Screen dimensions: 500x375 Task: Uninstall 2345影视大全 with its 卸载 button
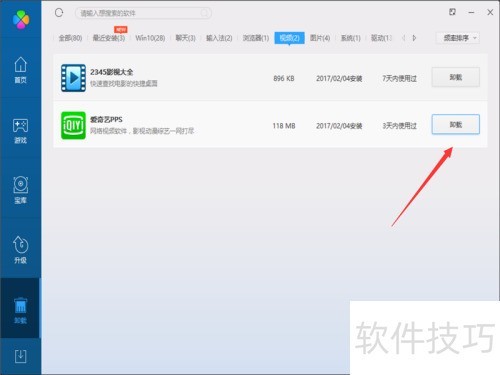coord(456,77)
